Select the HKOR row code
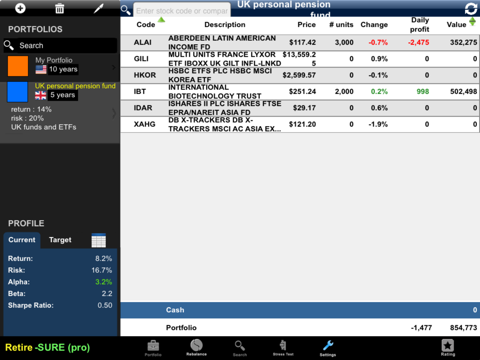This screenshot has width=480, height=360. click(145, 75)
